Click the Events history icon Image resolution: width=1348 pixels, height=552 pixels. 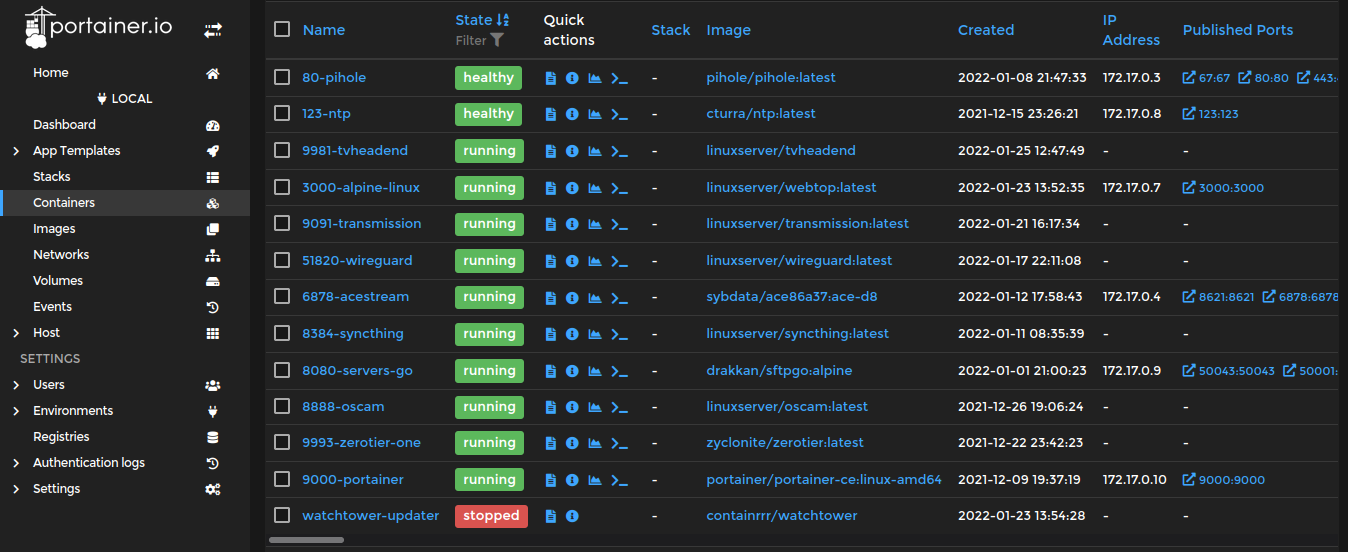point(212,307)
